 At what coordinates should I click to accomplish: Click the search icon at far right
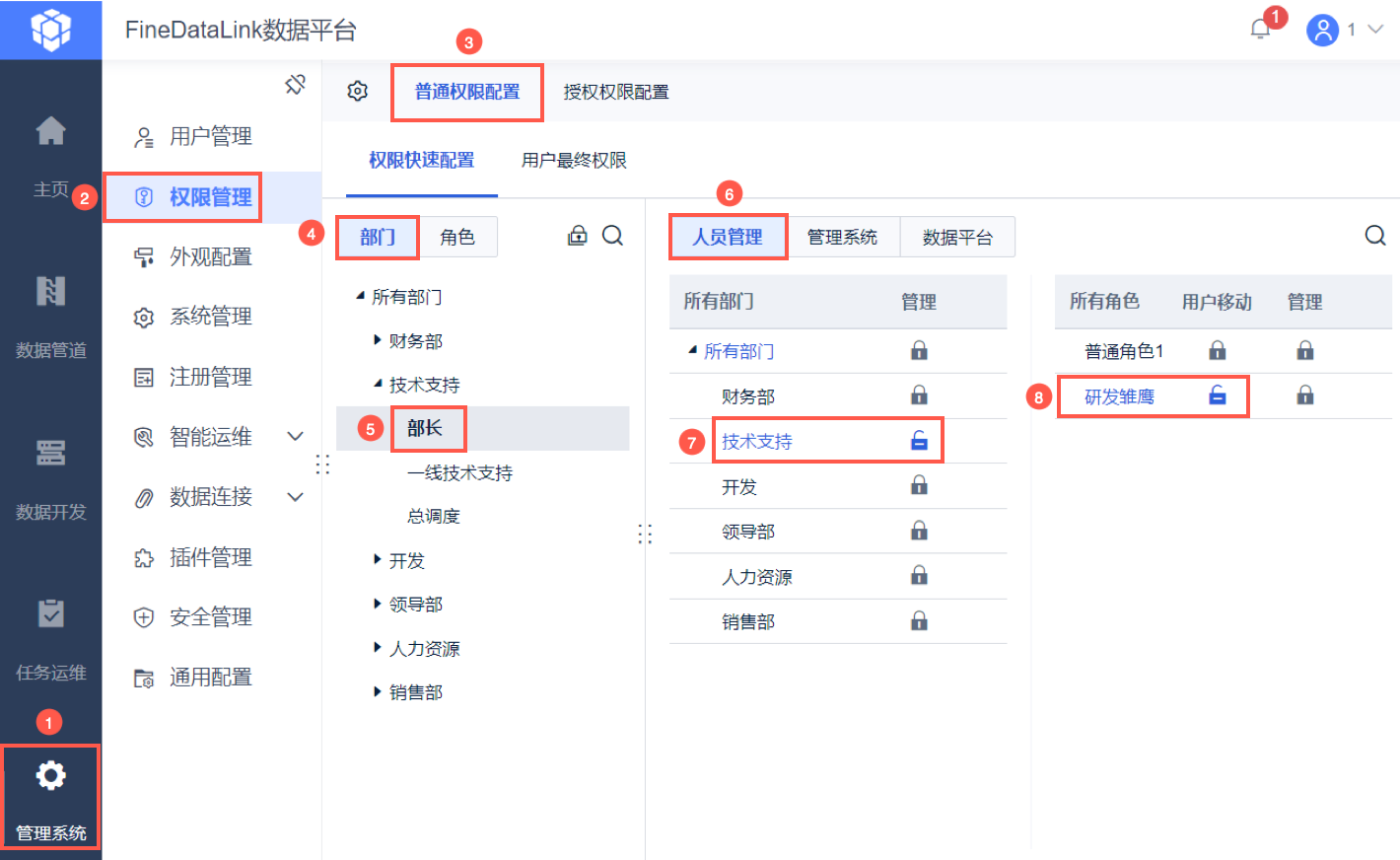tap(1374, 236)
